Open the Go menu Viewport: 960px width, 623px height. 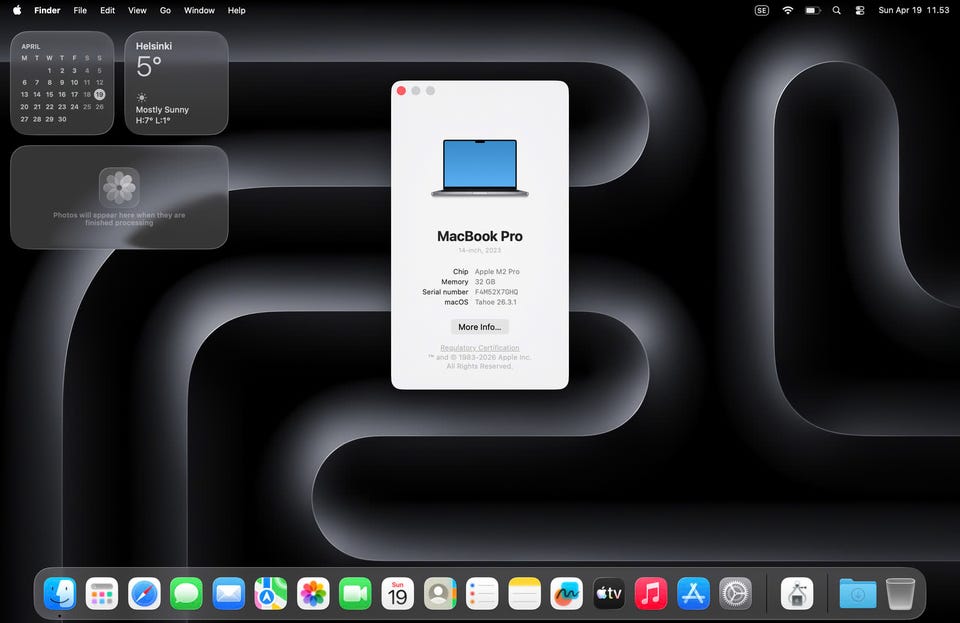tap(165, 10)
